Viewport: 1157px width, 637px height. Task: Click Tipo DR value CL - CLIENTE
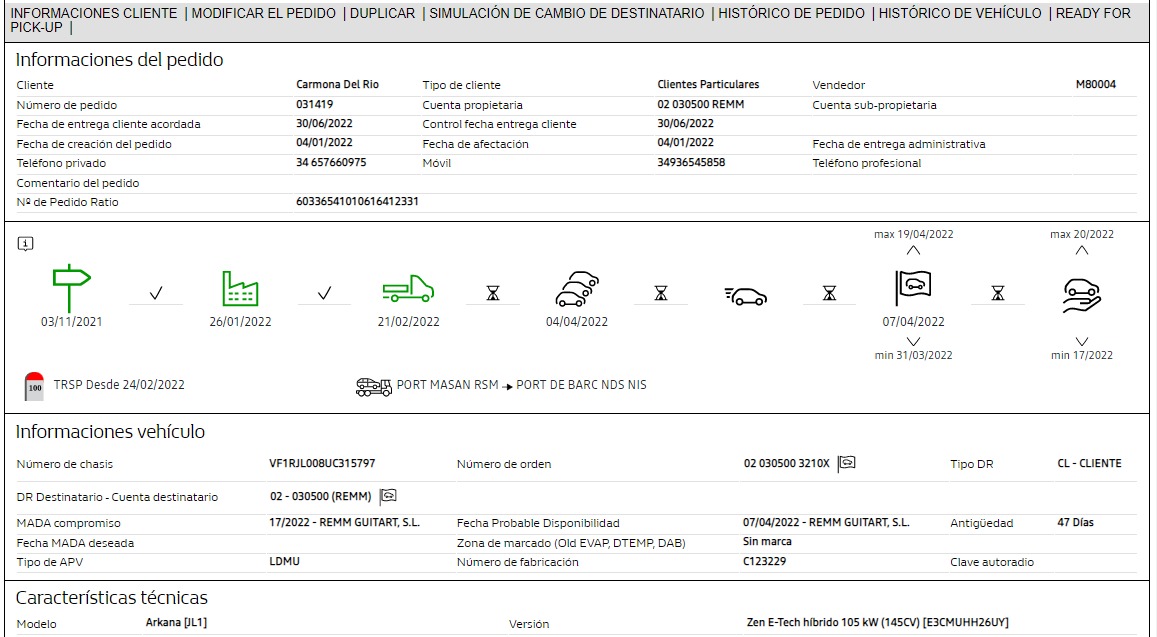coord(1089,463)
